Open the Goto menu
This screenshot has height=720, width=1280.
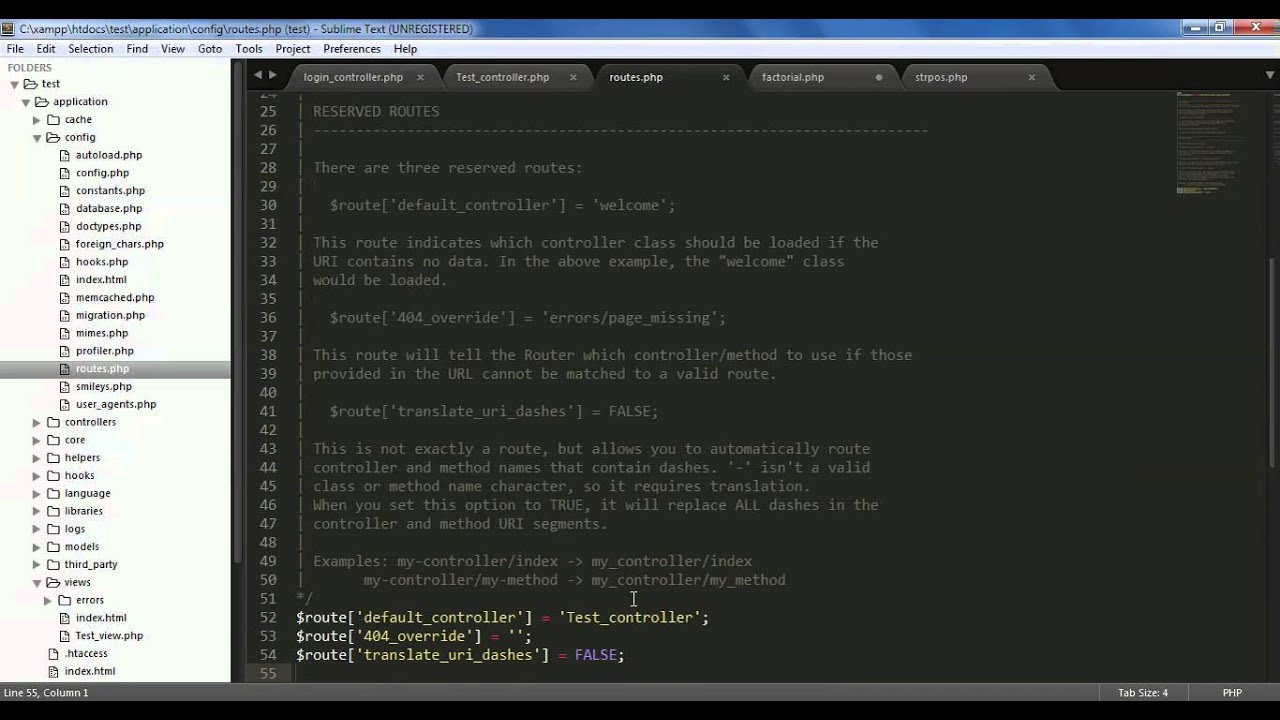[x=210, y=49]
